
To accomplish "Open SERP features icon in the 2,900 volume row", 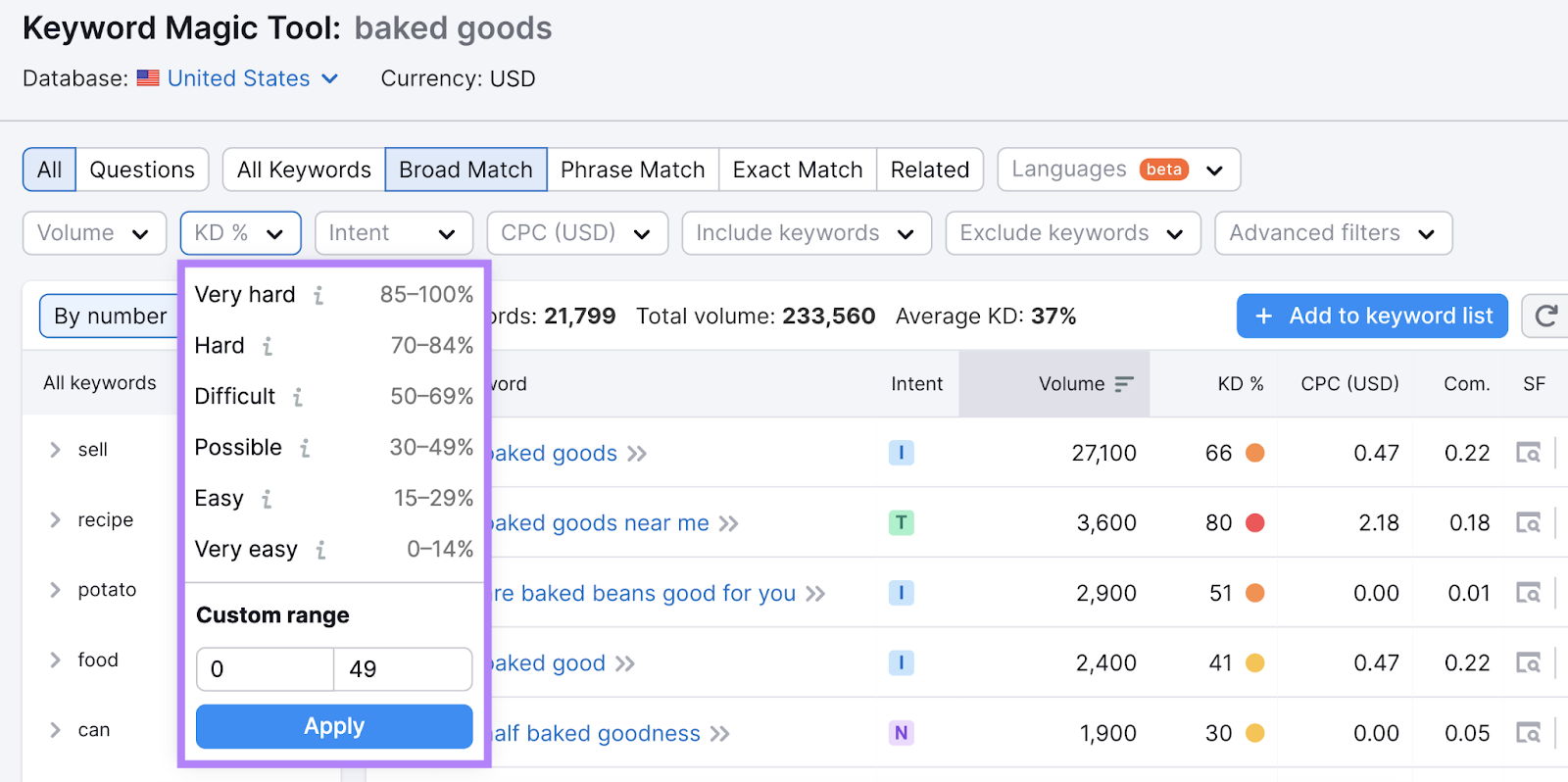I will [x=1528, y=593].
